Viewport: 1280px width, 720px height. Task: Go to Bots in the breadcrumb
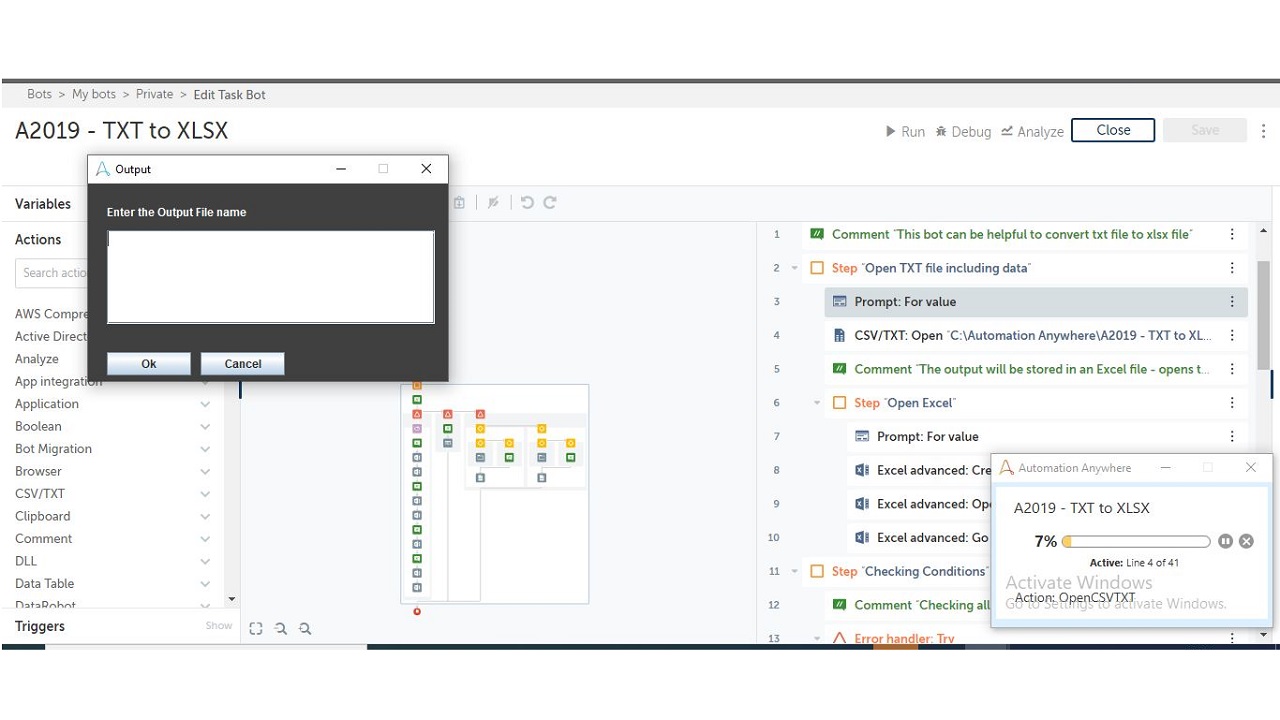click(39, 94)
